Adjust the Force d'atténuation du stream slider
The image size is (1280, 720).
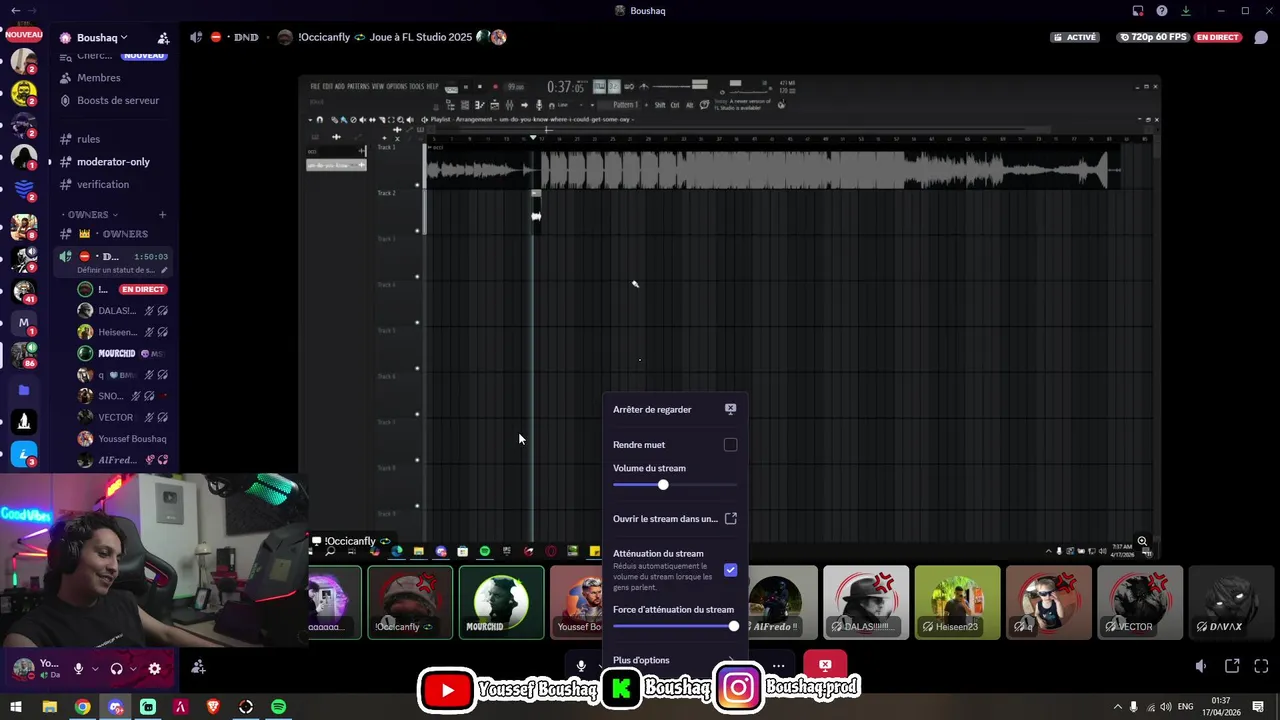(675, 626)
